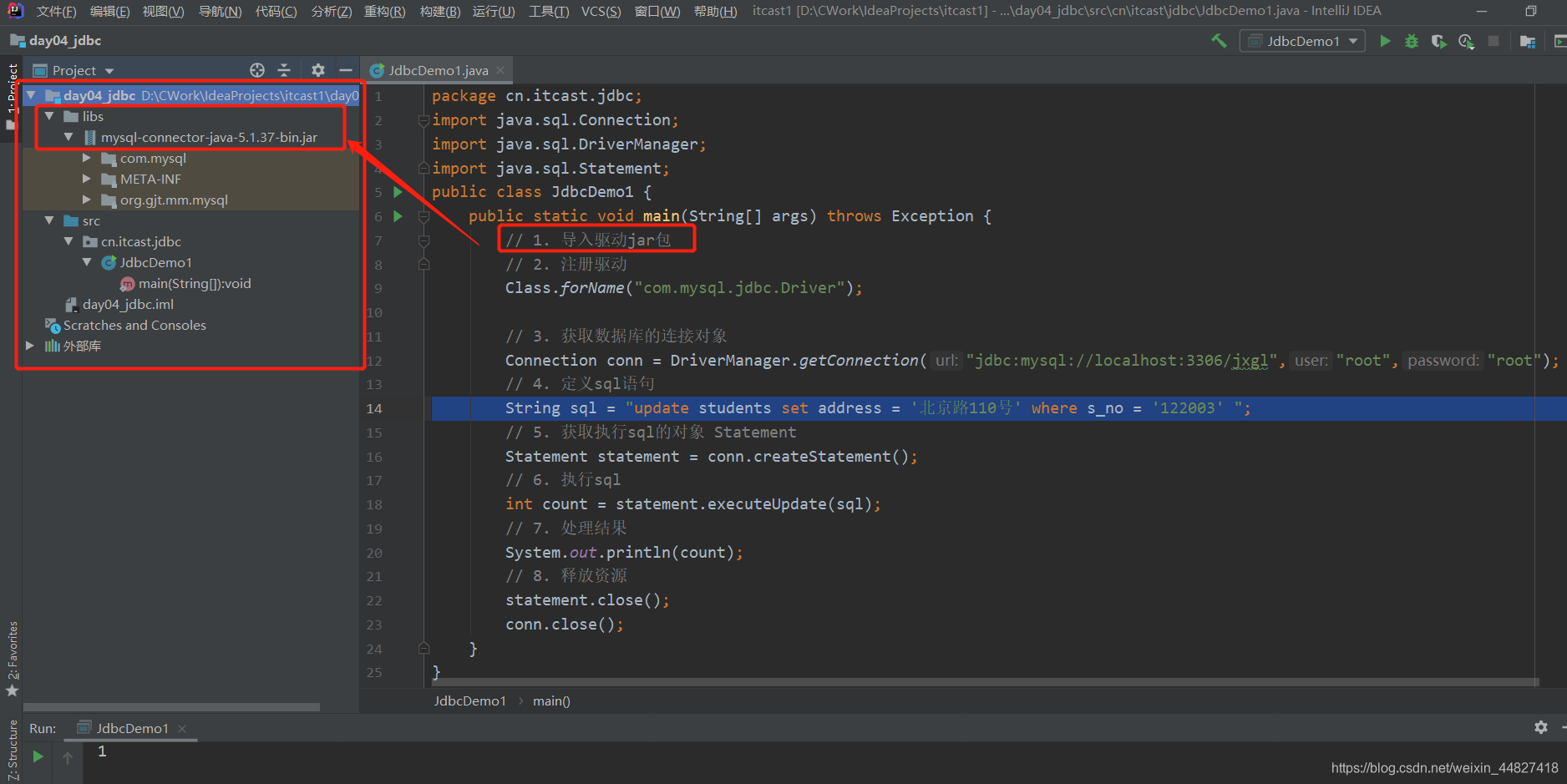Viewport: 1567px width, 784px height.
Task: Click the JdbcDemo1 breadcrumb below the editor
Action: [x=469, y=701]
